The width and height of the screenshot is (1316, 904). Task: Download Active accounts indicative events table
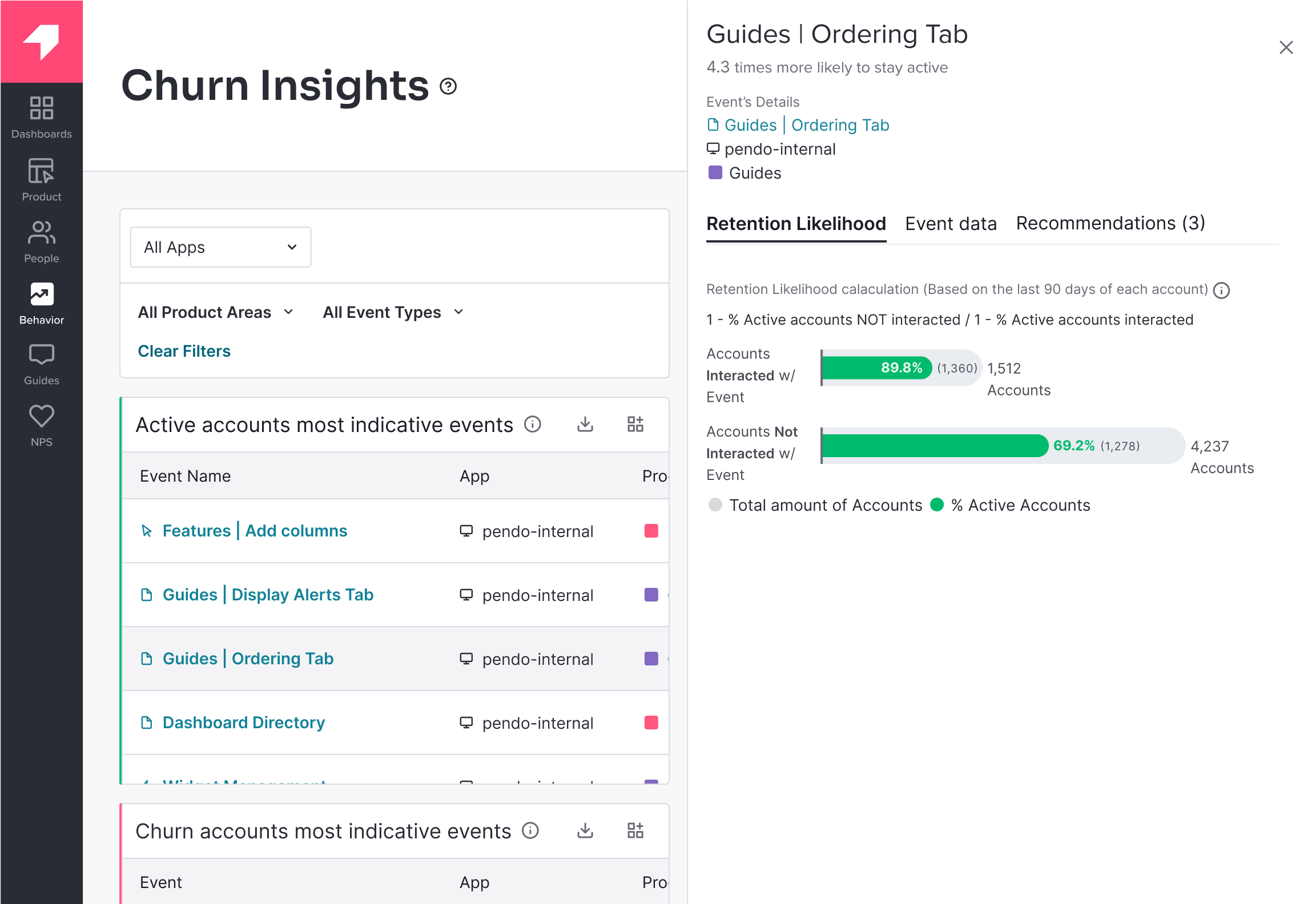[585, 424]
